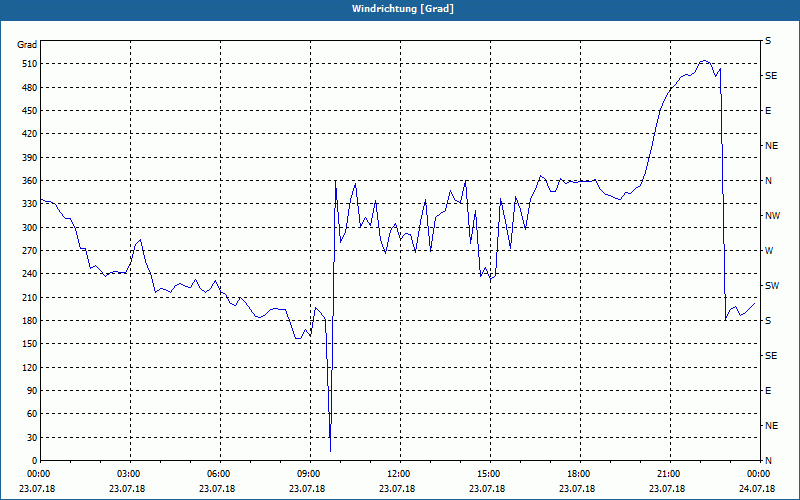Click the N compass label beside the 360 gridline
Image resolution: width=800 pixels, height=500 pixels.
pyautogui.click(x=768, y=181)
